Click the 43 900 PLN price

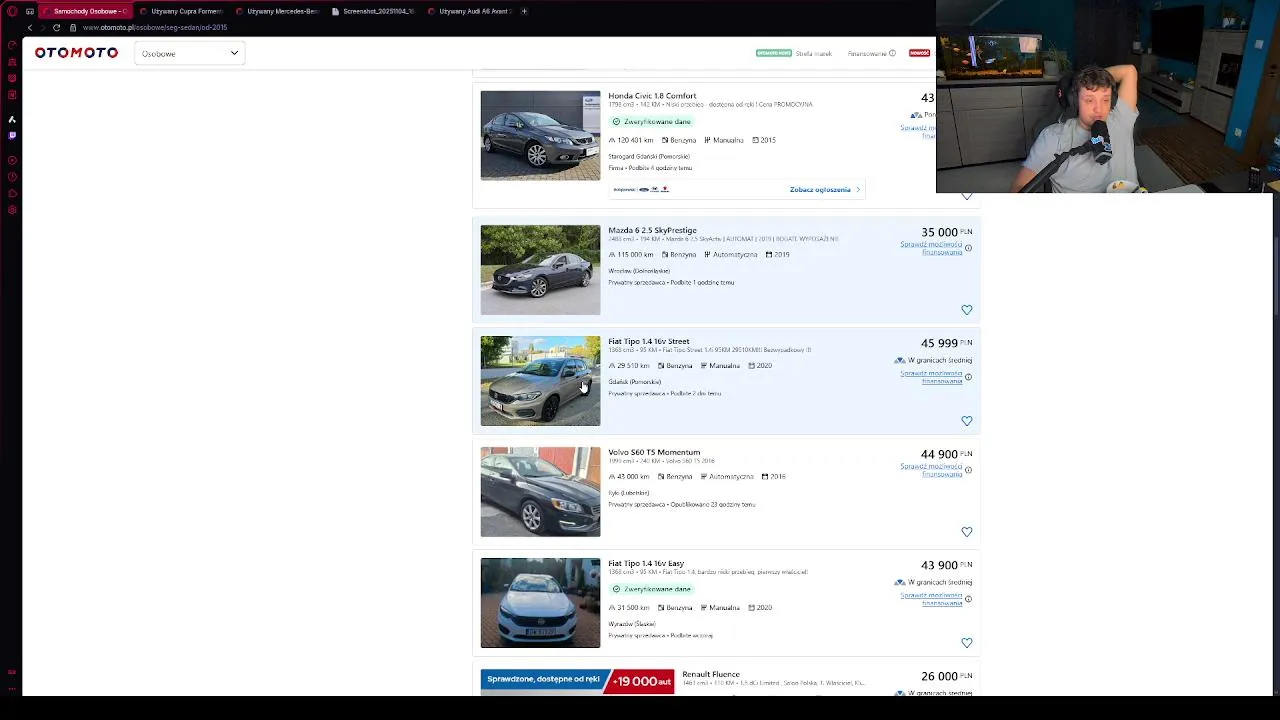tap(946, 565)
